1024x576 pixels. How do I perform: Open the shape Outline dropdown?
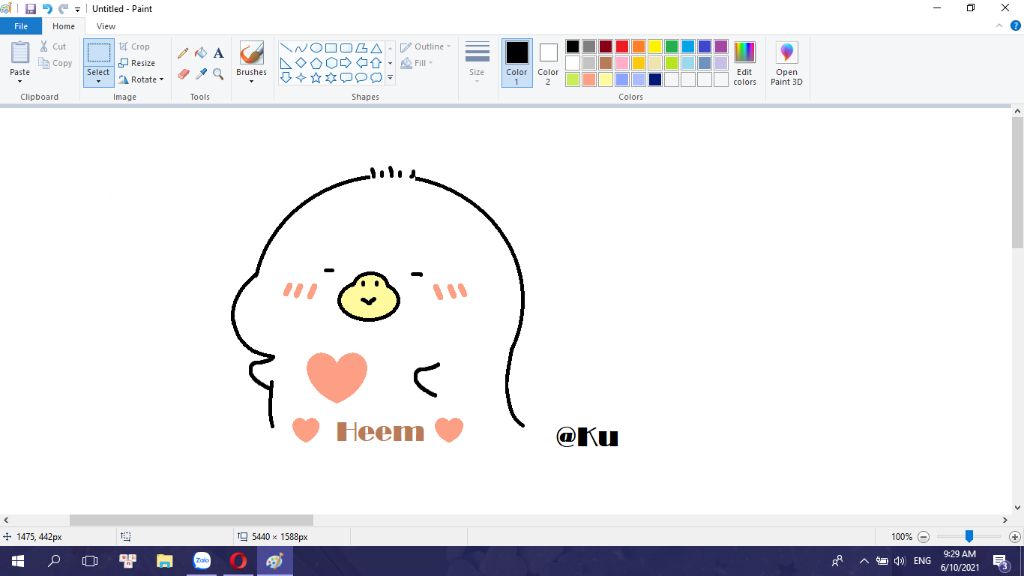point(425,47)
